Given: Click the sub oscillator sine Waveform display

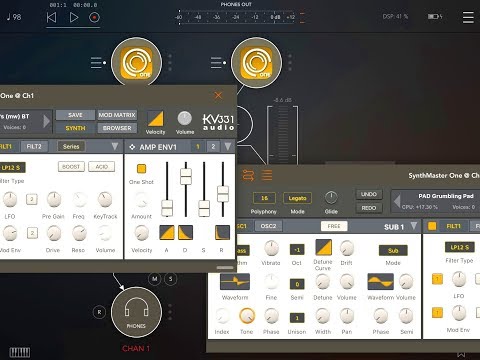Looking at the screenshot, I should (x=380, y=282).
